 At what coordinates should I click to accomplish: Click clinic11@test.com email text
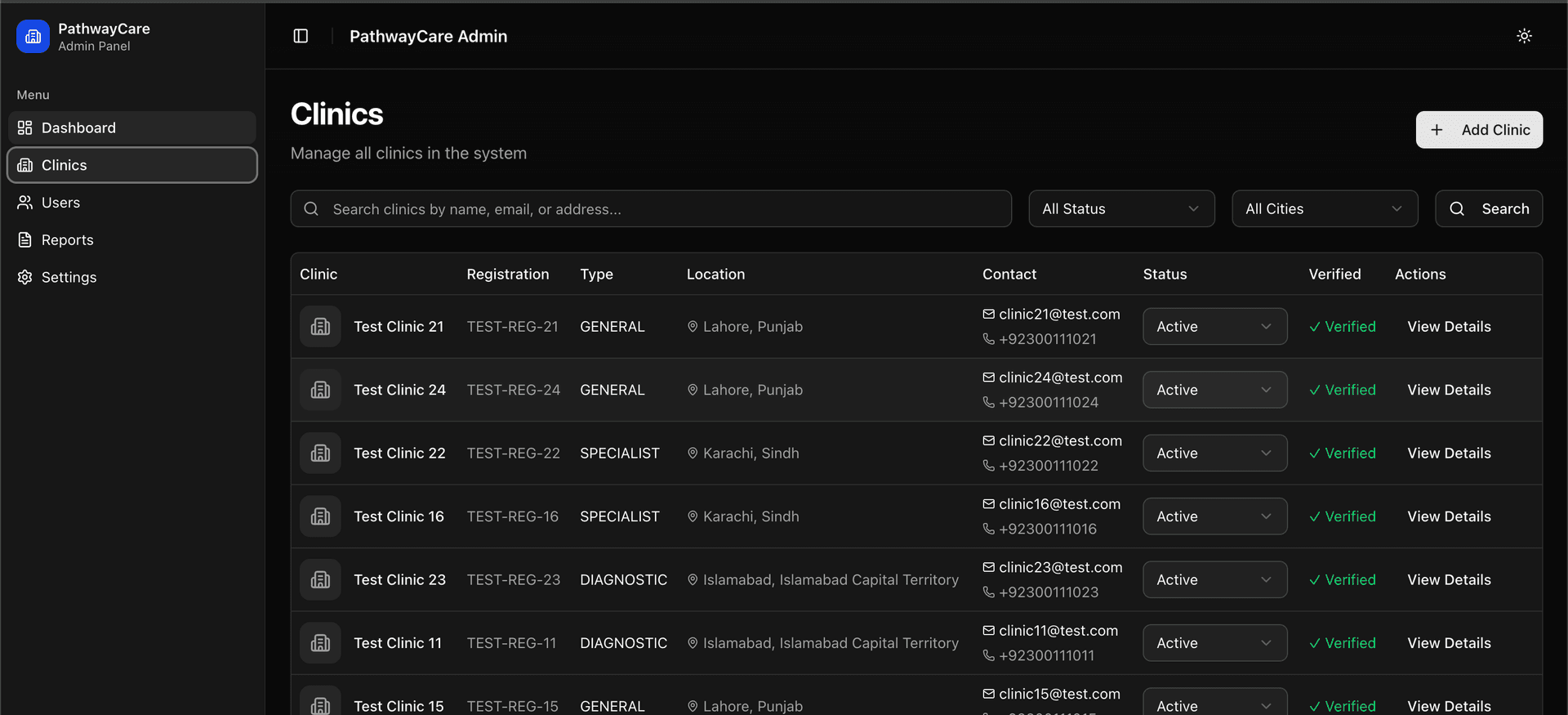tap(1058, 631)
